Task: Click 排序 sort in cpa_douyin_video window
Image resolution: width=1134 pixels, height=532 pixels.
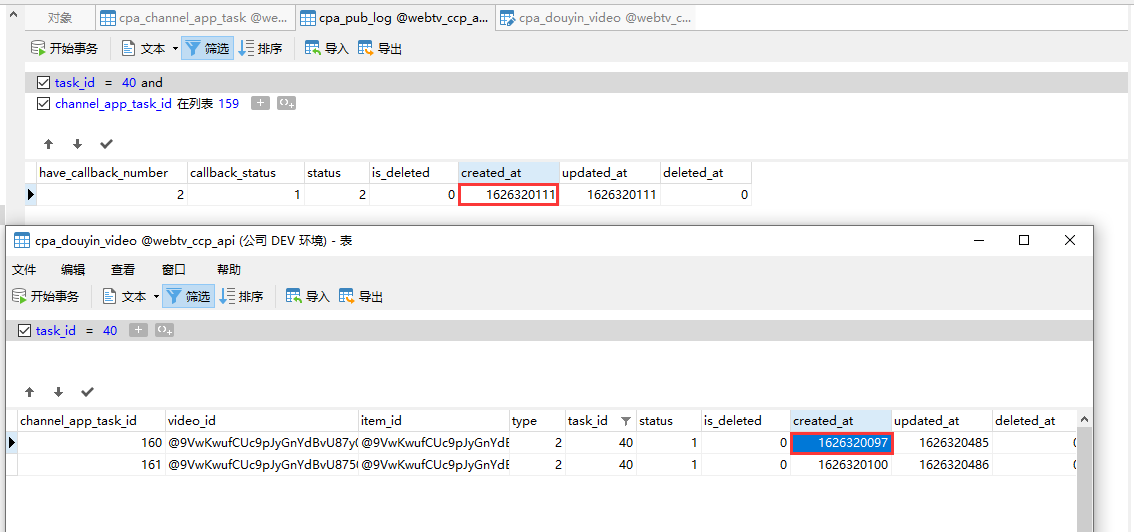Action: tap(242, 296)
